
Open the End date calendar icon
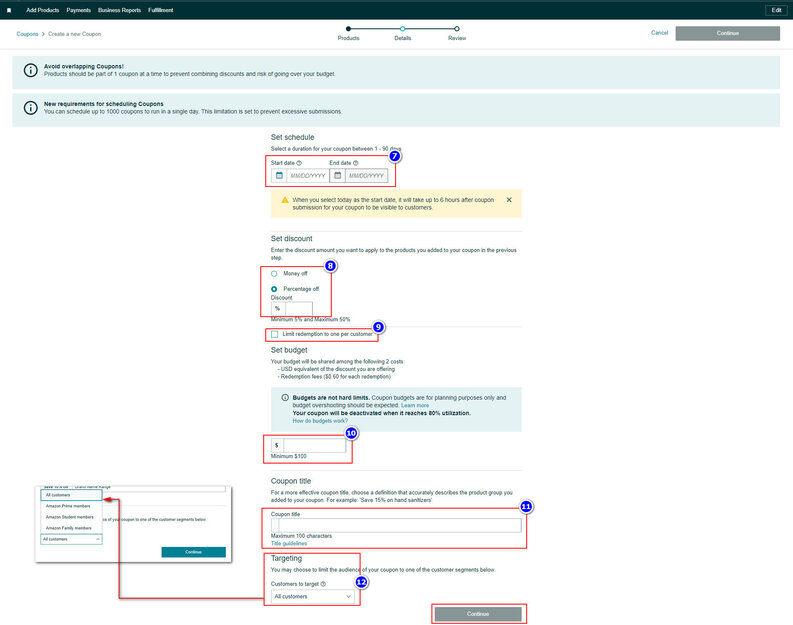pos(337,175)
